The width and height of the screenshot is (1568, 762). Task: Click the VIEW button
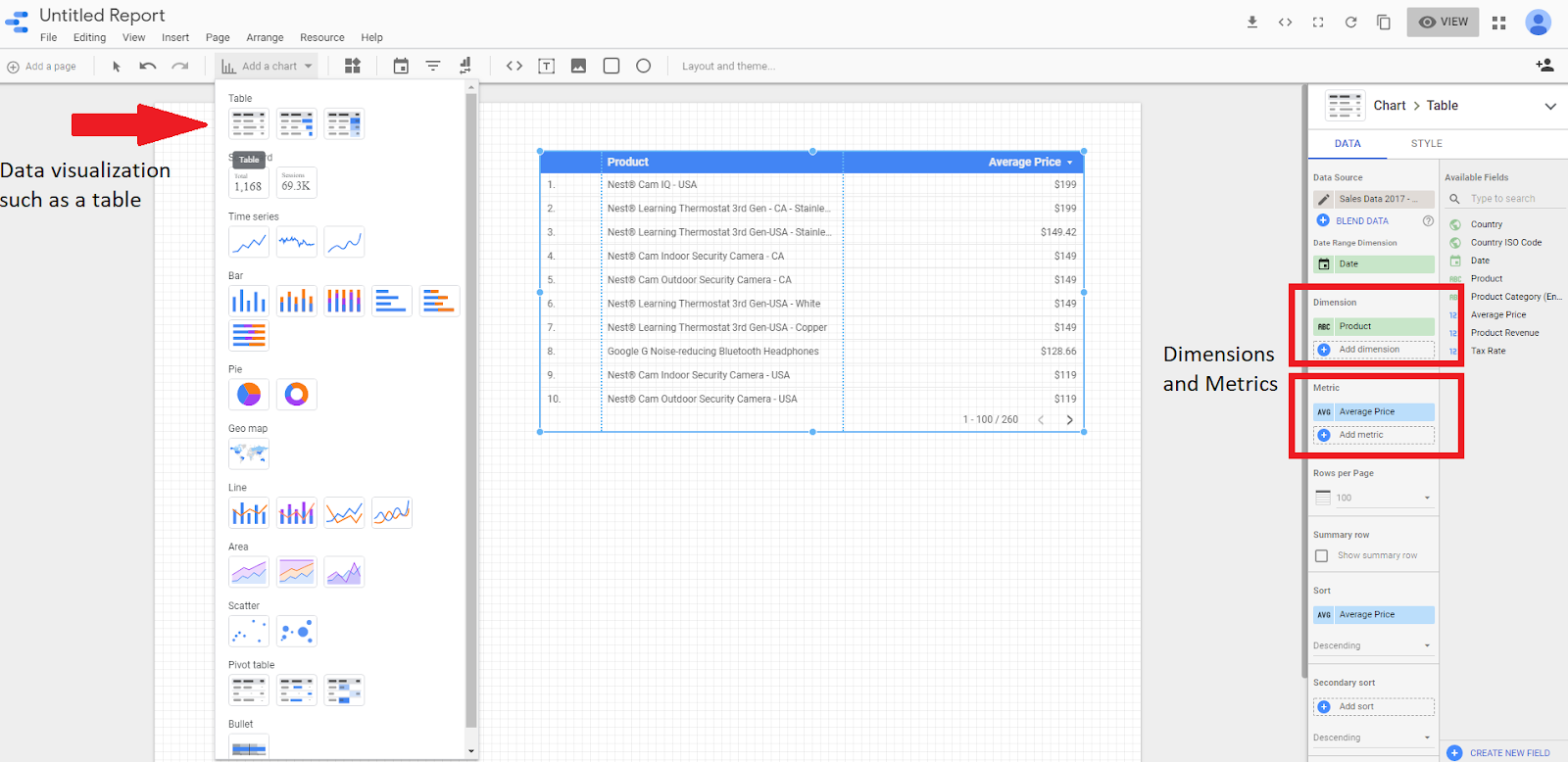[x=1443, y=22]
